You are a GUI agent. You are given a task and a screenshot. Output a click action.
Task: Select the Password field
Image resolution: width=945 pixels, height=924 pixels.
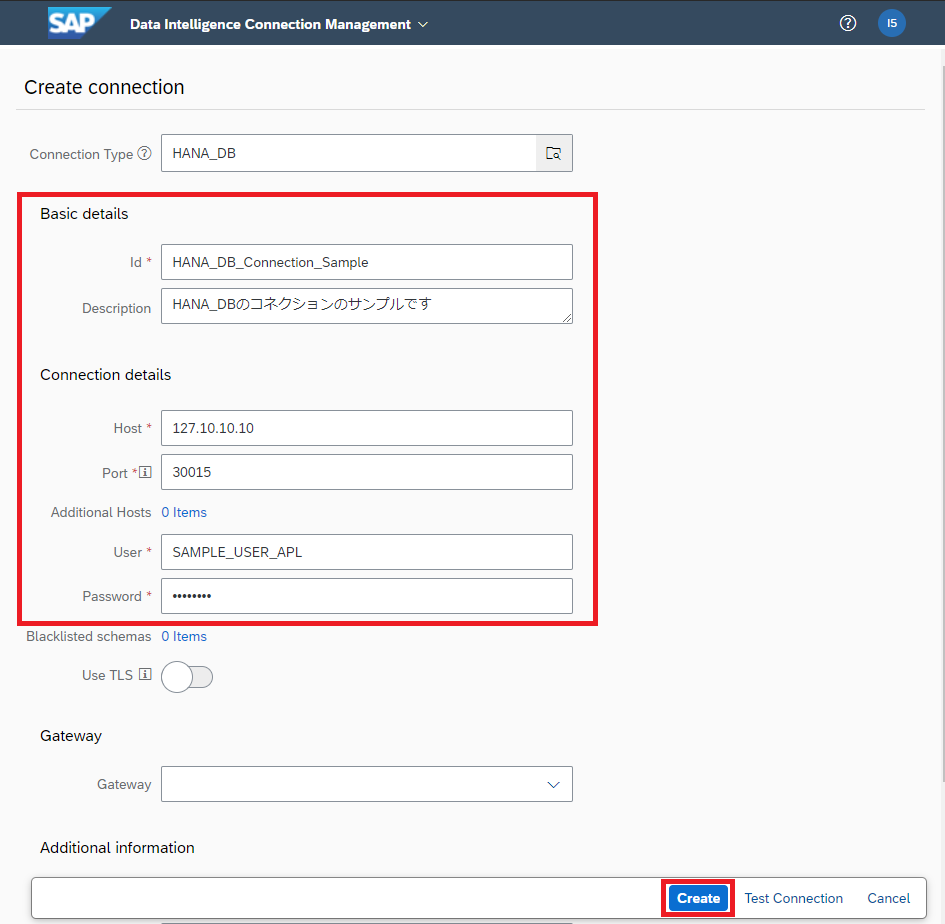[x=366, y=596]
